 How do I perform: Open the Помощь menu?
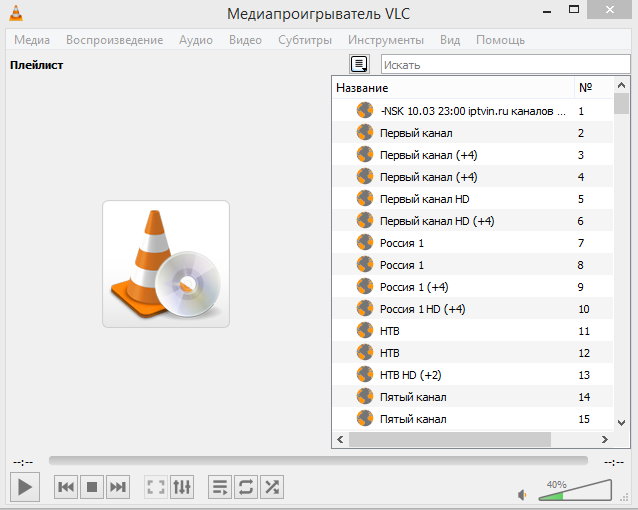point(500,40)
